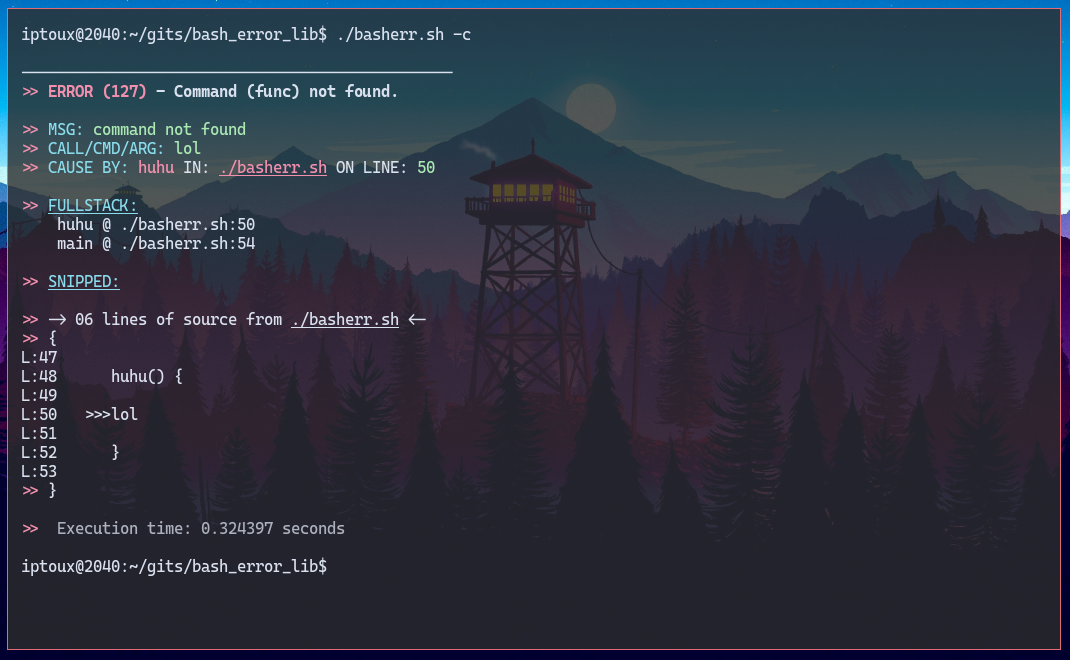Click 'Command (func) not found.' text
This screenshot has width=1070, height=660.
tap(285, 91)
